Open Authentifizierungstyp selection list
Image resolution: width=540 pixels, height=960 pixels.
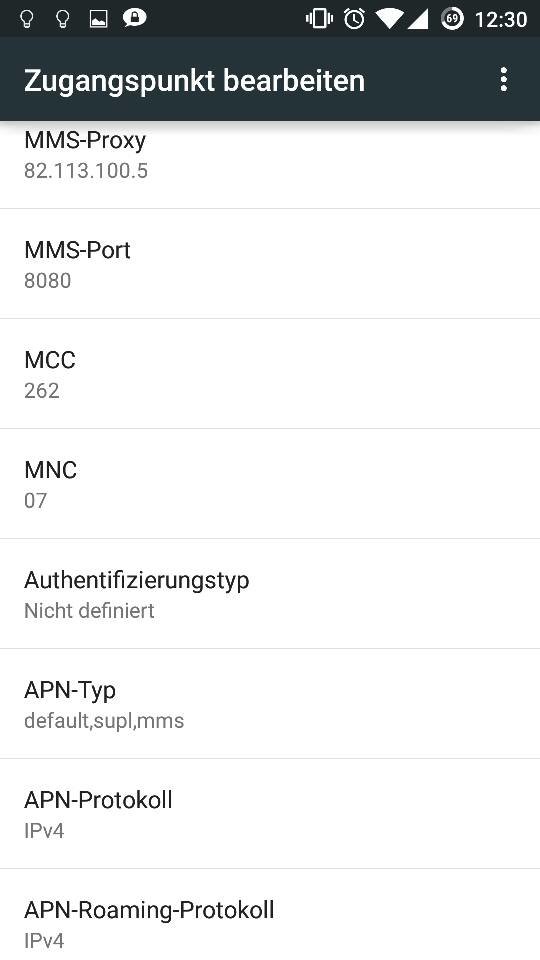[x=270, y=594]
